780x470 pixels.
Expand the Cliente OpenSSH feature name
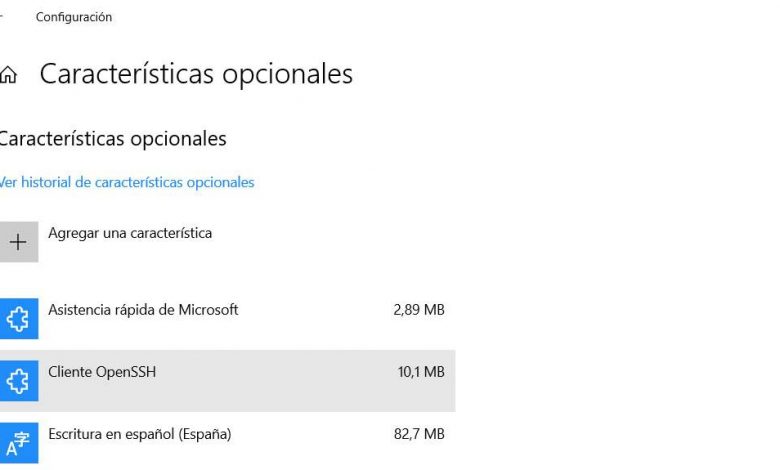(102, 372)
